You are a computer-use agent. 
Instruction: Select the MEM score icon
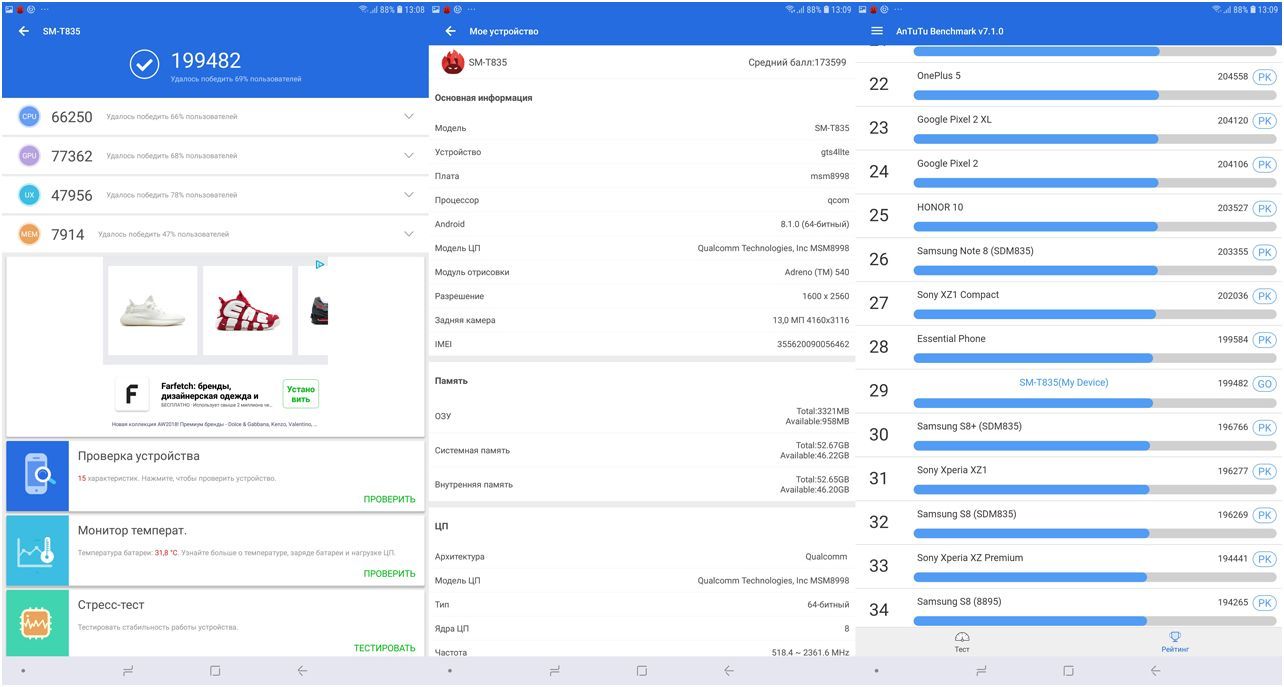pos(31,233)
